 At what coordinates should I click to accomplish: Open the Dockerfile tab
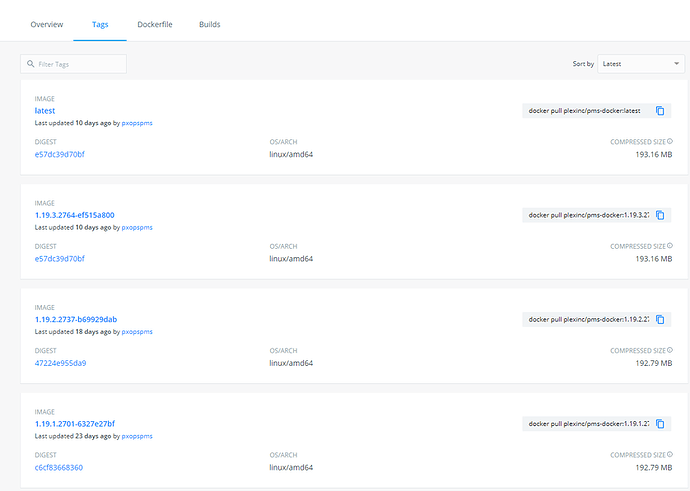(154, 24)
